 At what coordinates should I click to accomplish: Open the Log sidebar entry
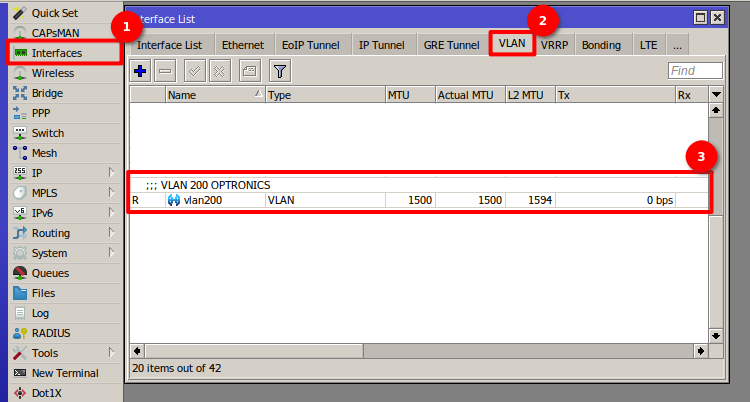pos(40,313)
